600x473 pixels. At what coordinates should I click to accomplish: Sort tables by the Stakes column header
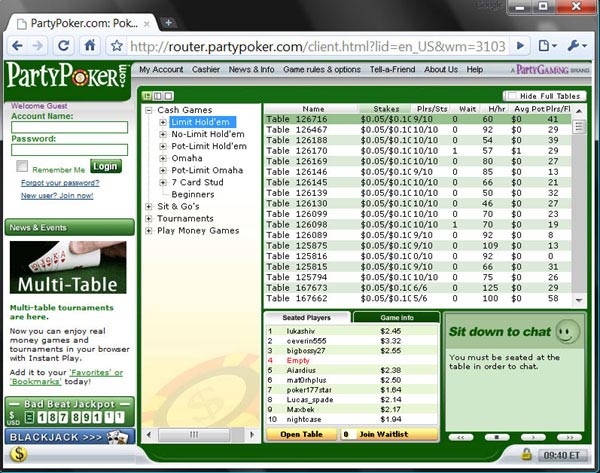(386, 109)
